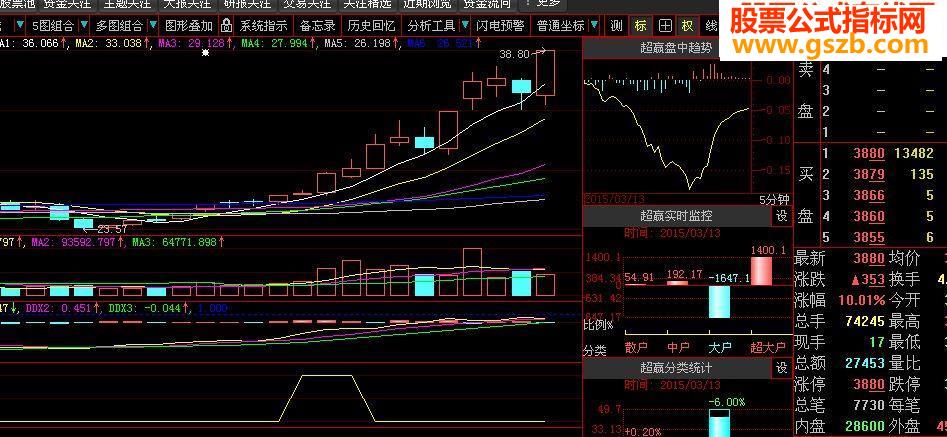Toggle the 测 measurement tool

(x=616, y=25)
